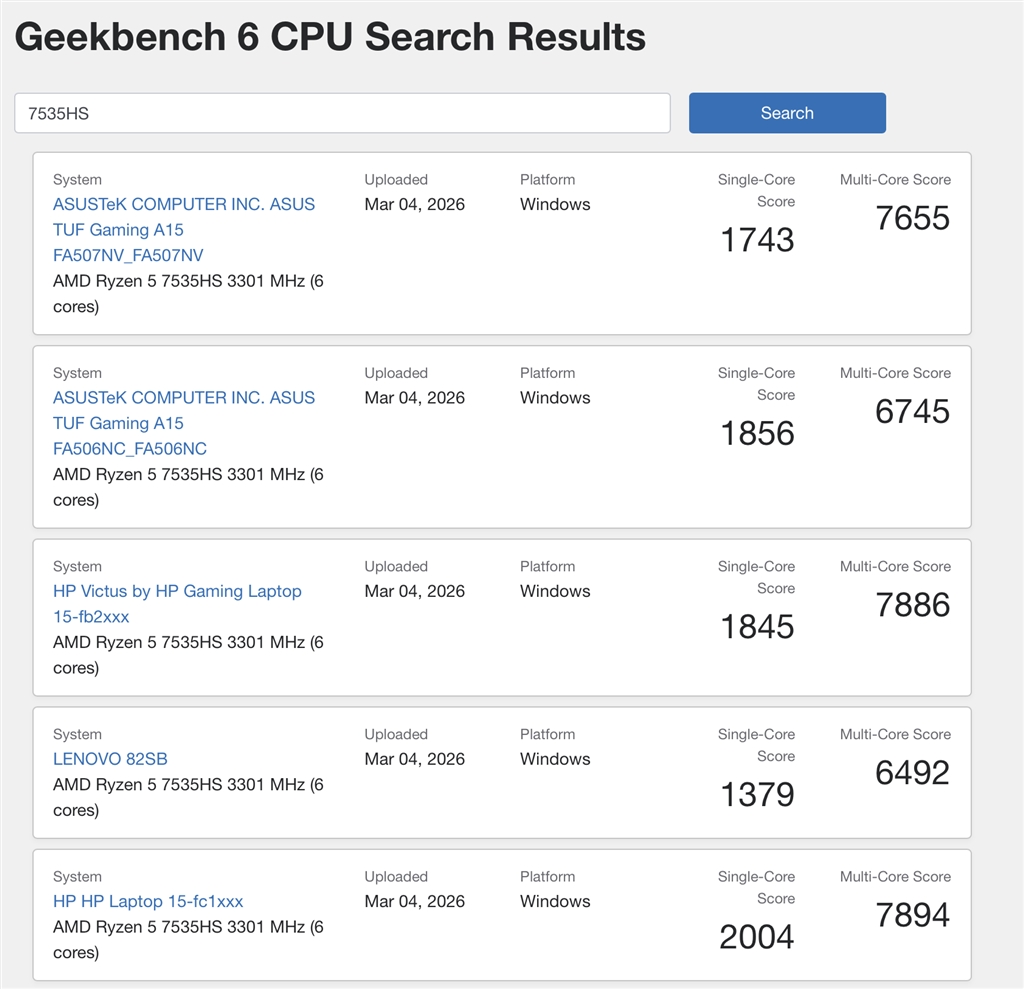Open the ASUS TUF Gaming A15 FA506NC result
This screenshot has height=989, width=1024.
(x=184, y=423)
